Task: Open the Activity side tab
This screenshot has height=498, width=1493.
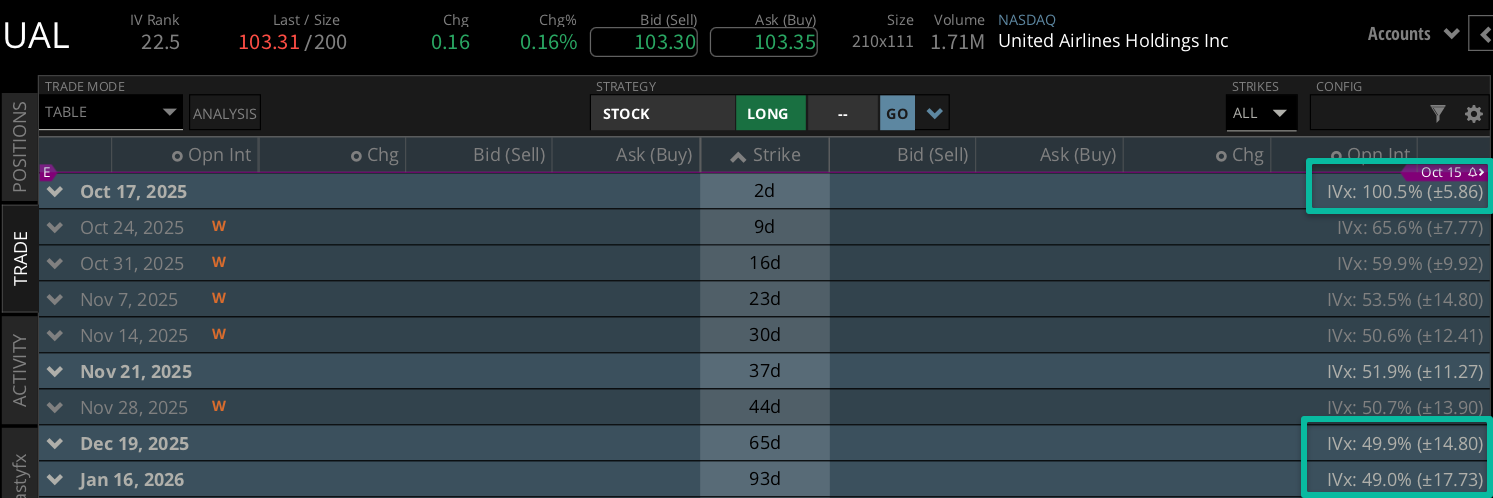Action: click(20, 370)
